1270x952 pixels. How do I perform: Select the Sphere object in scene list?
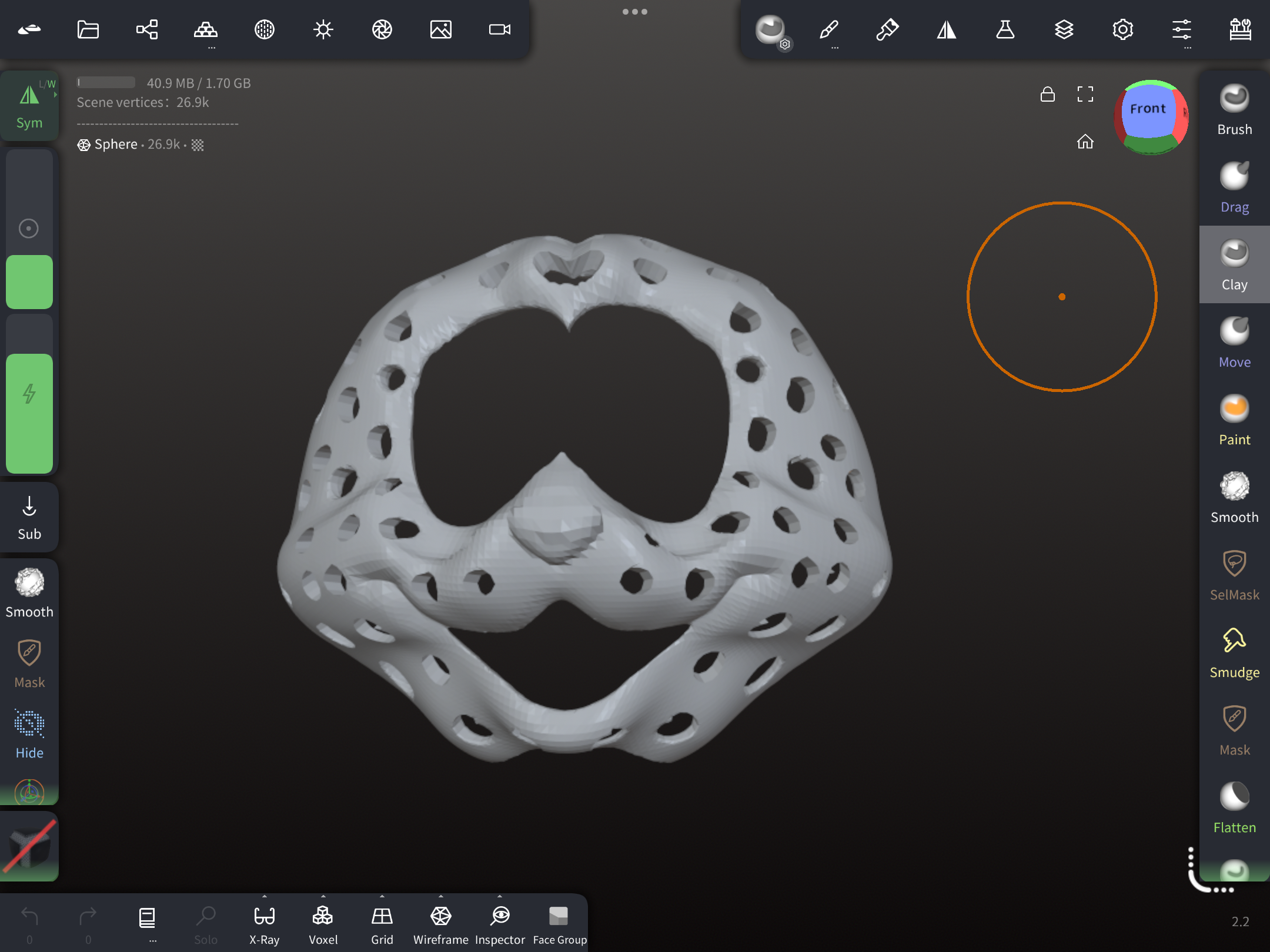tap(140, 145)
